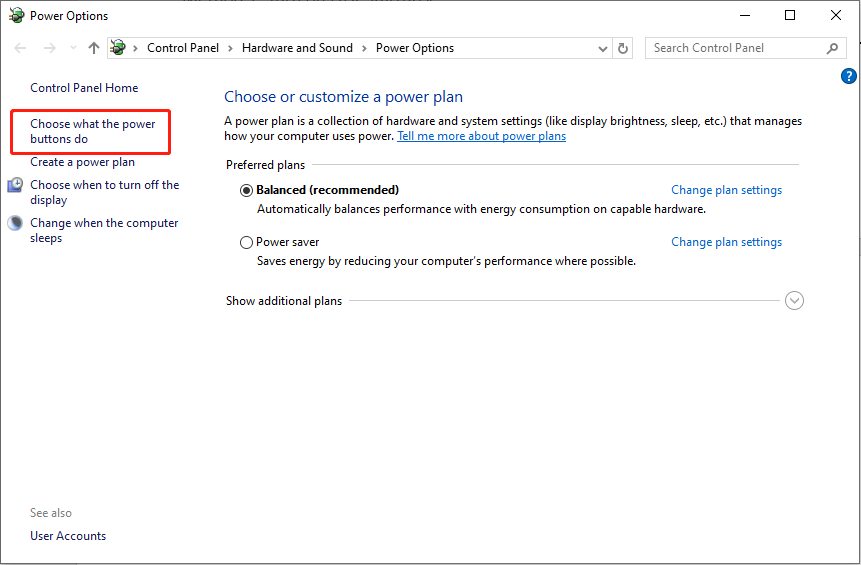Click the 'Preferred plans' section label
The image size is (861, 565).
tap(265, 165)
